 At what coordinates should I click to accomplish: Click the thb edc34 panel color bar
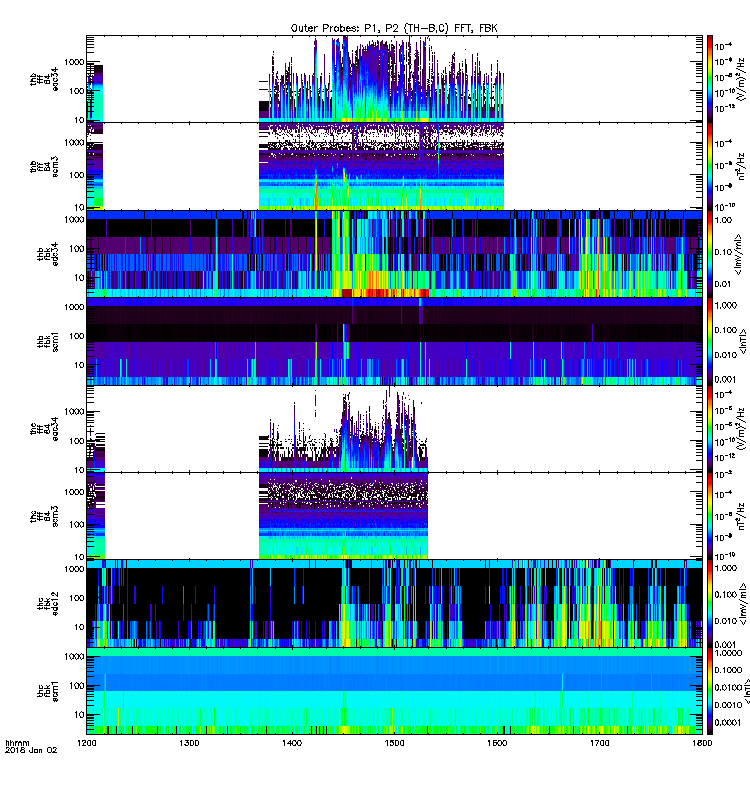710,254
